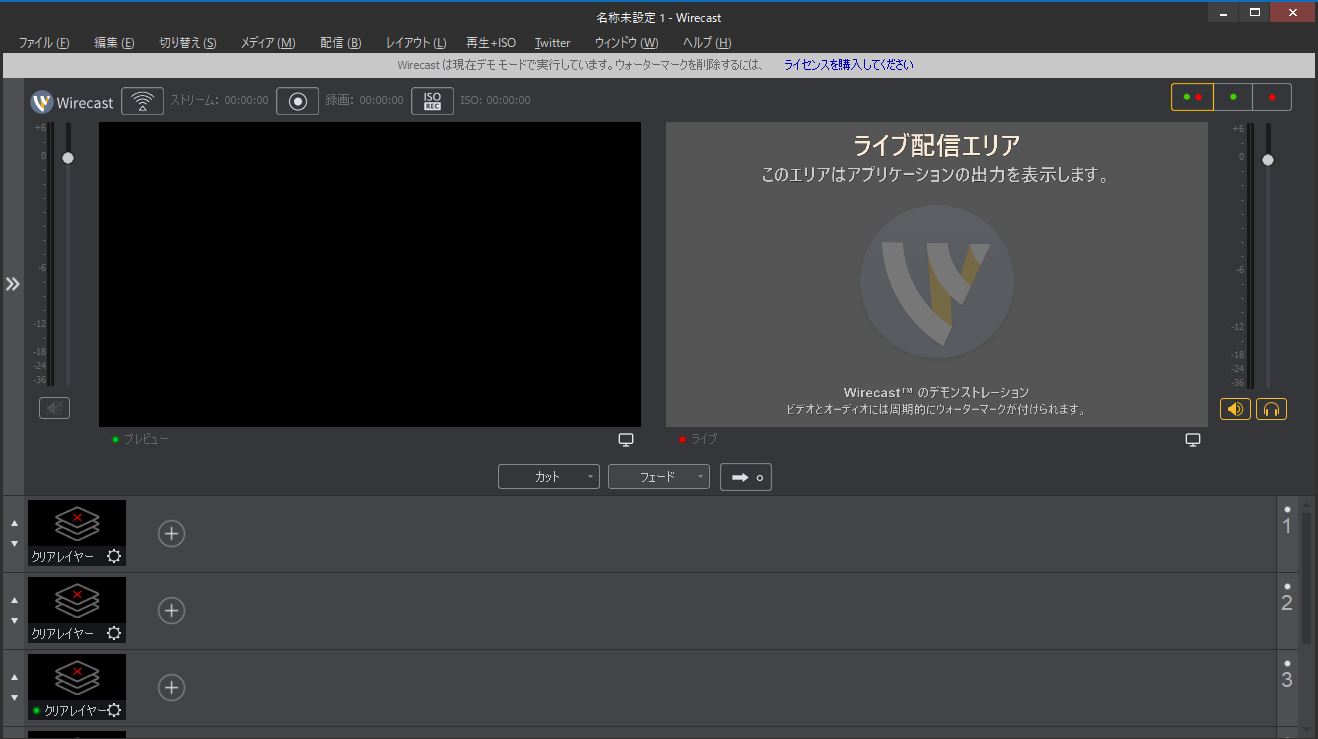This screenshot has width=1318, height=739.
Task: Open the ヘルプ (H) menu
Action: click(707, 43)
